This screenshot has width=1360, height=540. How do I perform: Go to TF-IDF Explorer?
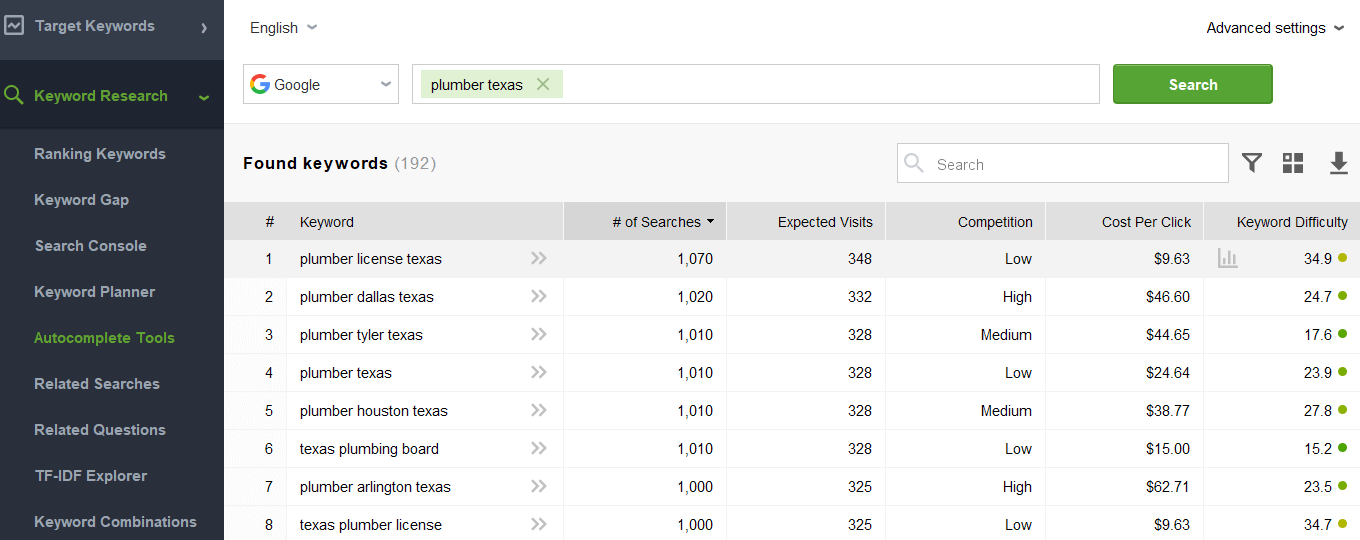pos(91,476)
